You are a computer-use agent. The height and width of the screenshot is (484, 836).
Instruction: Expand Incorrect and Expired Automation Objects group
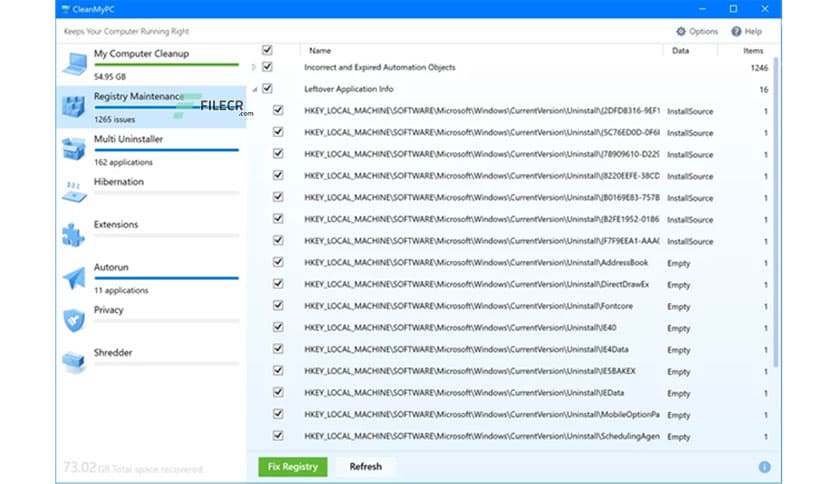click(254, 67)
